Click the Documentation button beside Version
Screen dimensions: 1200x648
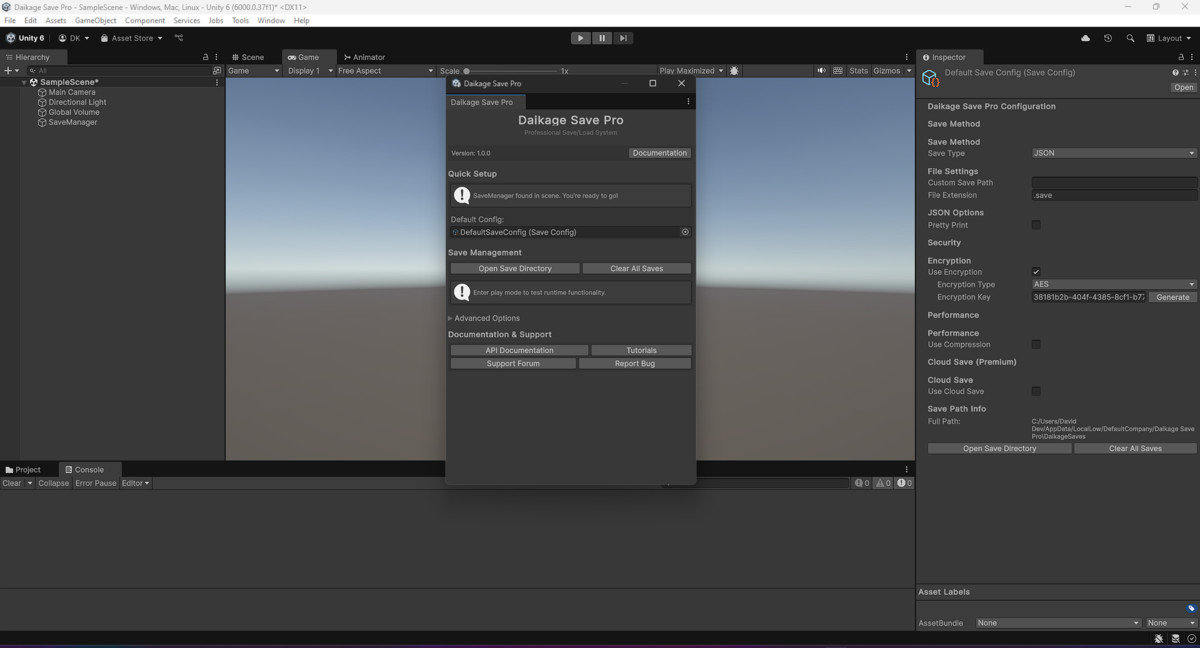coord(660,153)
